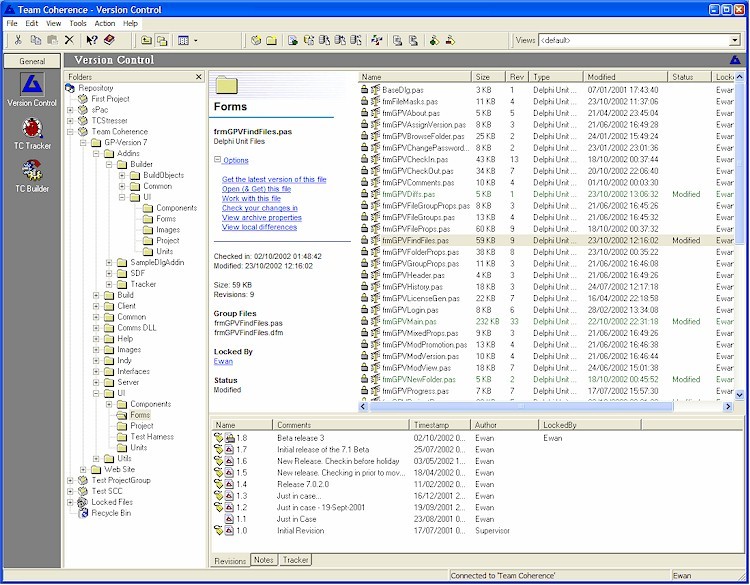Click the Ewan link under Locked By
The width and height of the screenshot is (750, 585).
point(223,361)
